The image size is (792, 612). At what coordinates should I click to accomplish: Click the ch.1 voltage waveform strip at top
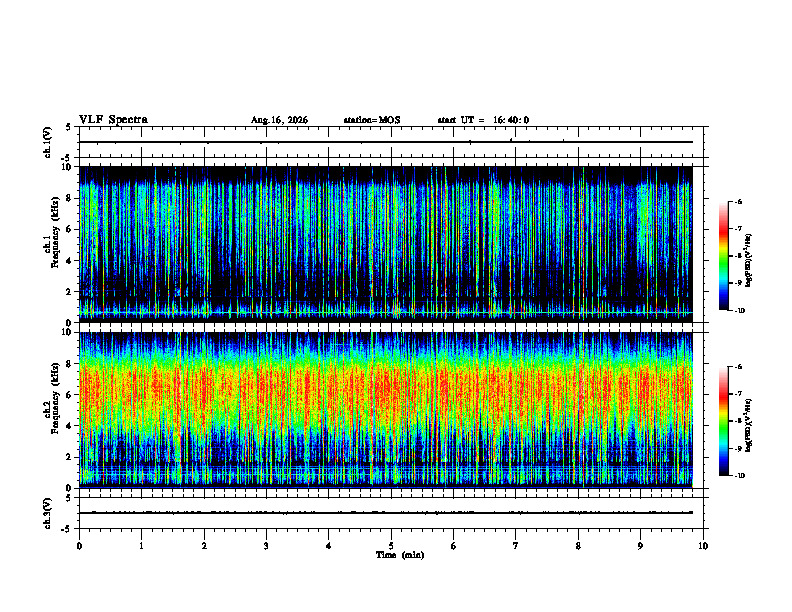click(x=391, y=142)
